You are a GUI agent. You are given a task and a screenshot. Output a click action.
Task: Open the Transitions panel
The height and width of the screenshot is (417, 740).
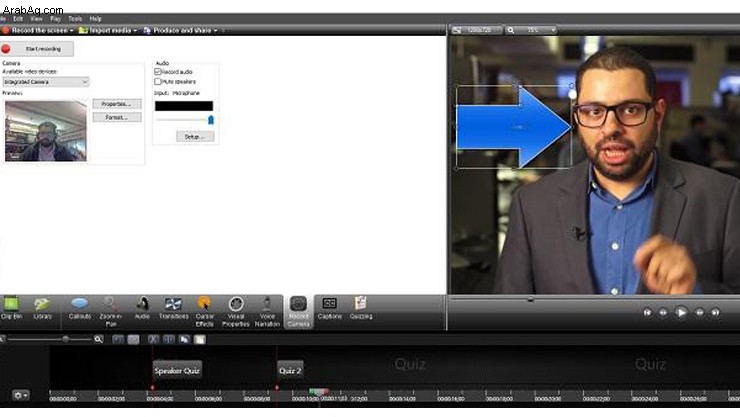[x=172, y=306]
